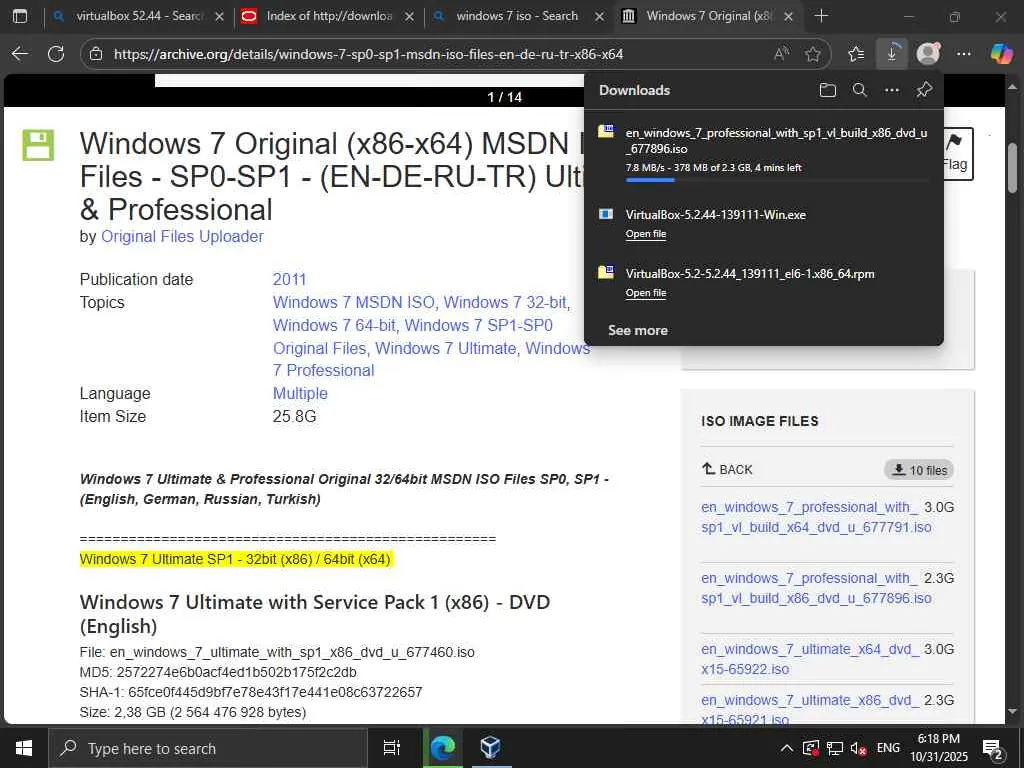1024x768 pixels.
Task: Click the page vertical scrollbar thumb
Action: [1013, 167]
